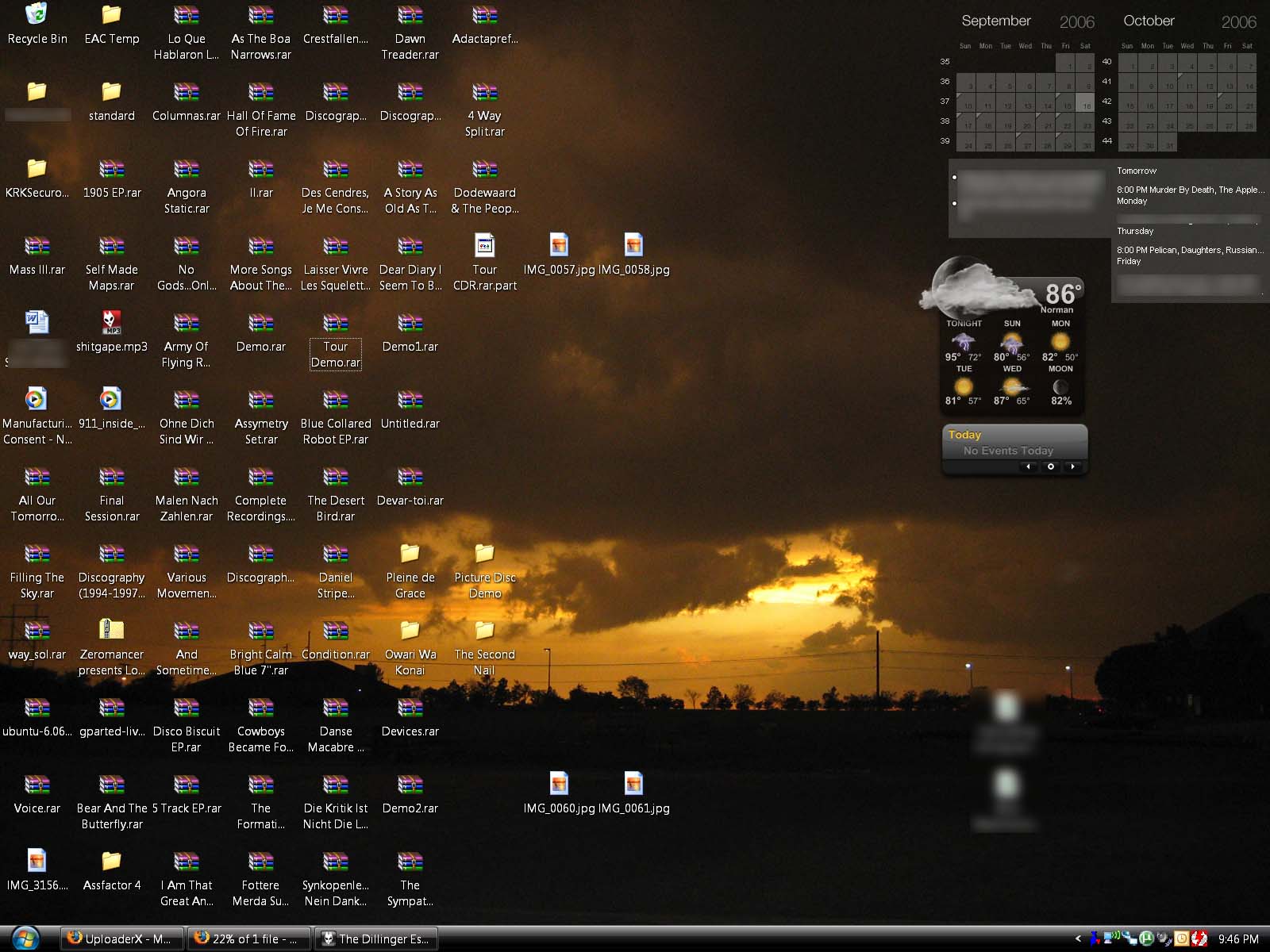Open the Recycle Bin
Image resolution: width=1270 pixels, height=952 pixels.
point(37,25)
